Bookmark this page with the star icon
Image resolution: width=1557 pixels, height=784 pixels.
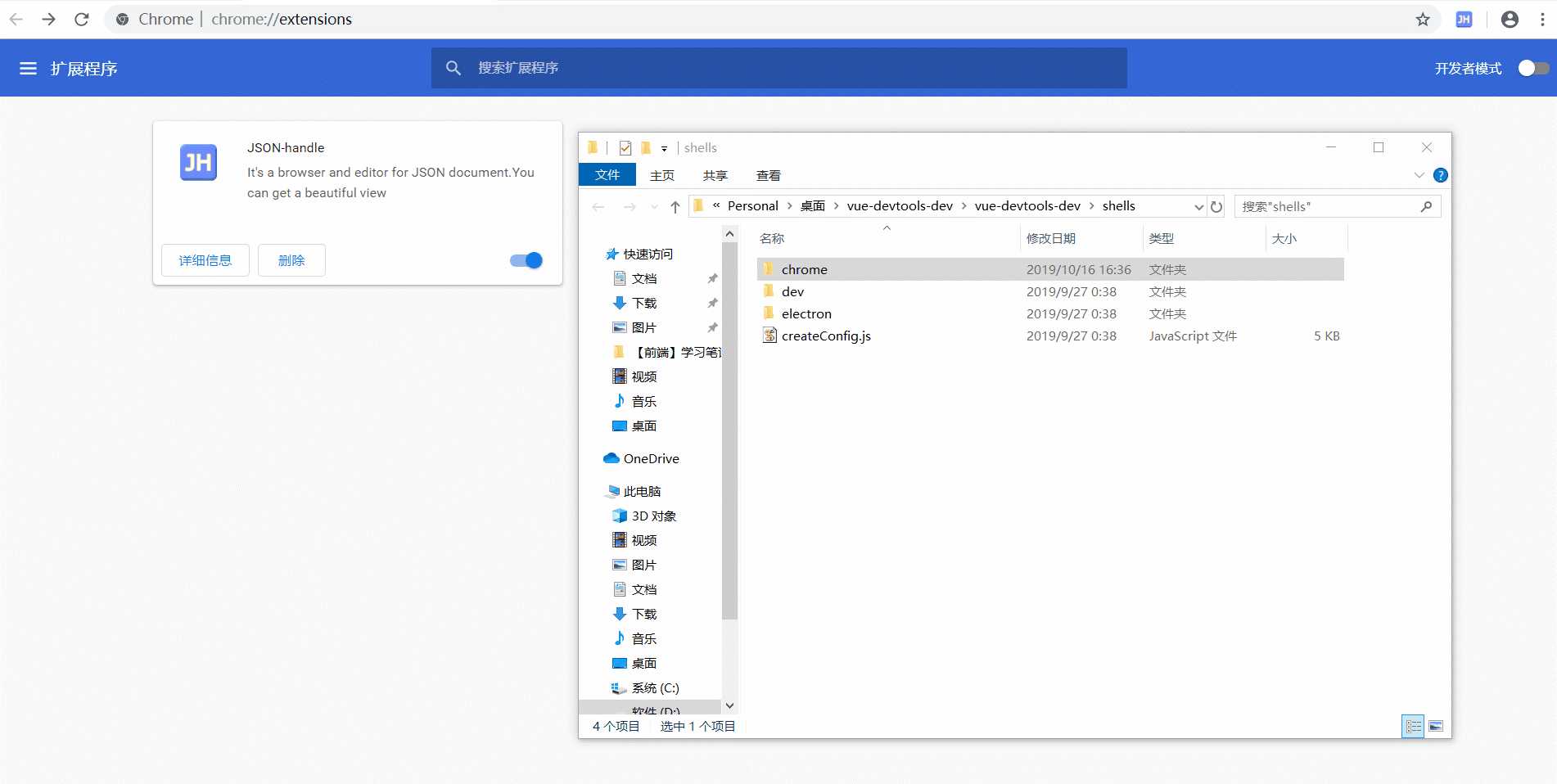point(1423,20)
